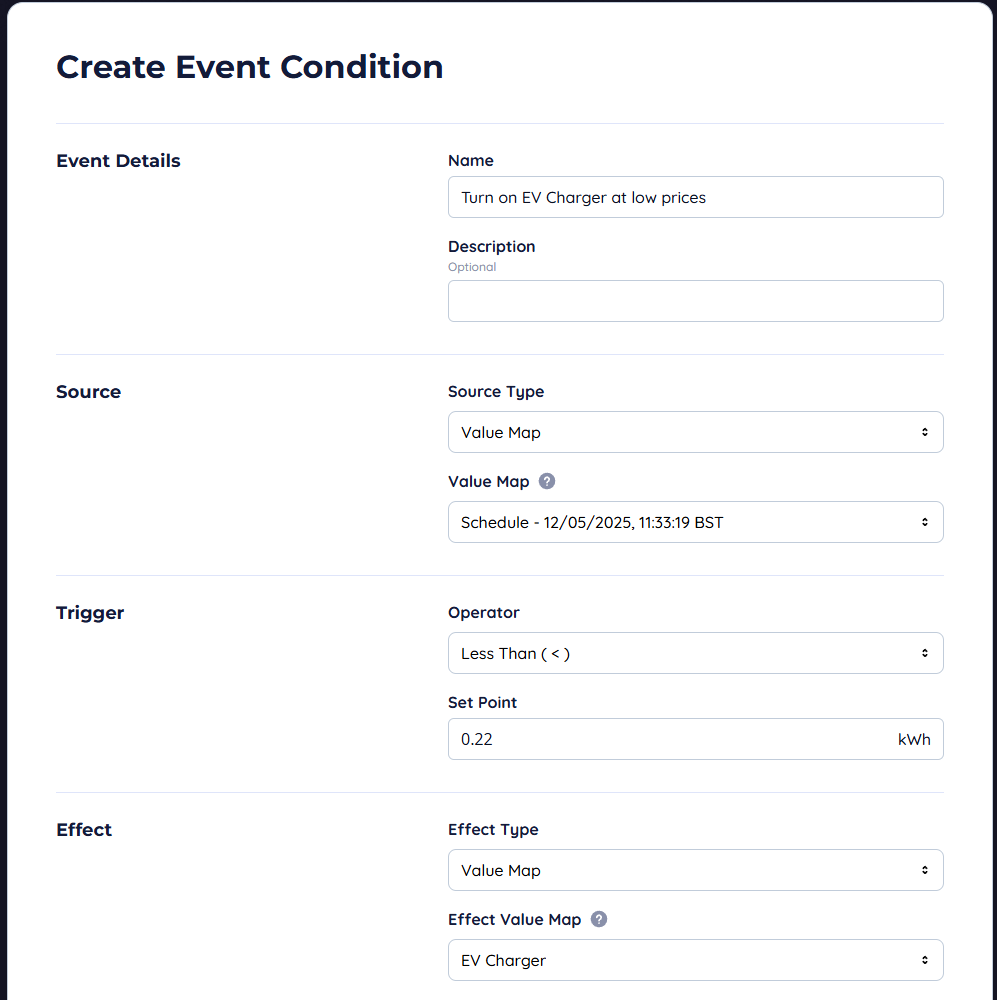Click the Effect section heading on the left
The height and width of the screenshot is (1000, 997).
click(x=84, y=830)
